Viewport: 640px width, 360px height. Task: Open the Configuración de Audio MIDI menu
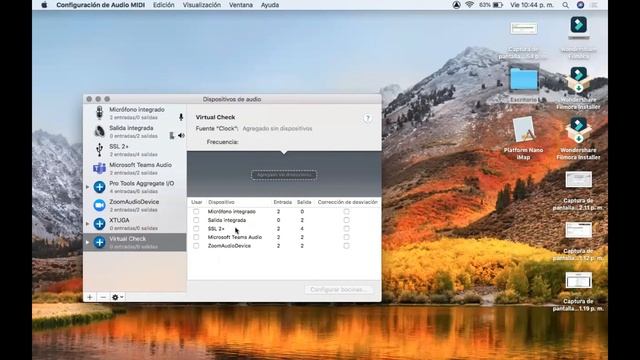coord(100,5)
